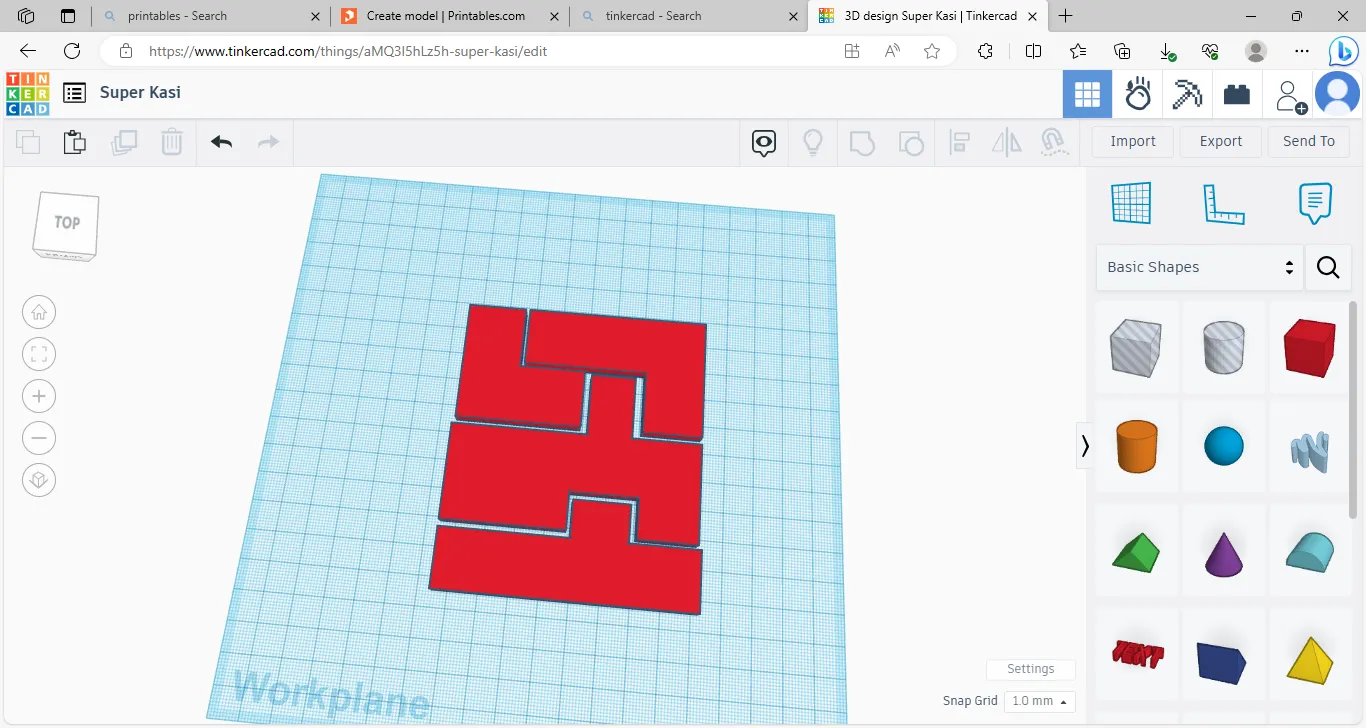Click the Paste clipboard icon
1366x728 pixels.
coord(75,142)
